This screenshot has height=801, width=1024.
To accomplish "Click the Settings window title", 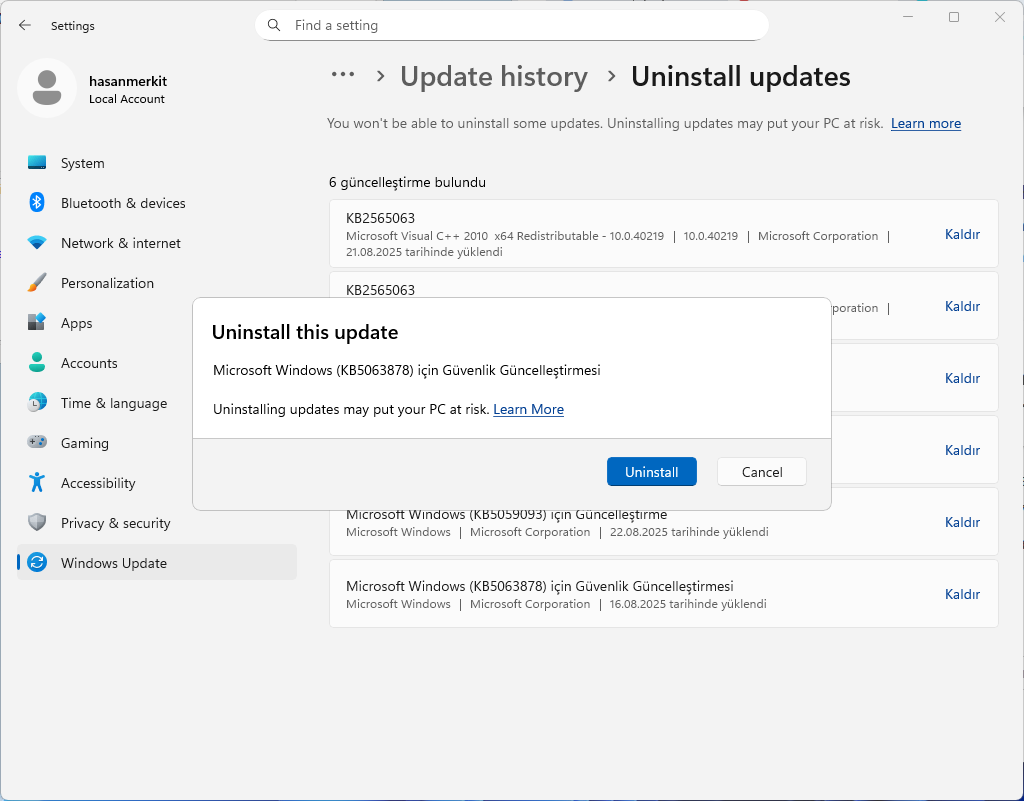I will [x=72, y=26].
